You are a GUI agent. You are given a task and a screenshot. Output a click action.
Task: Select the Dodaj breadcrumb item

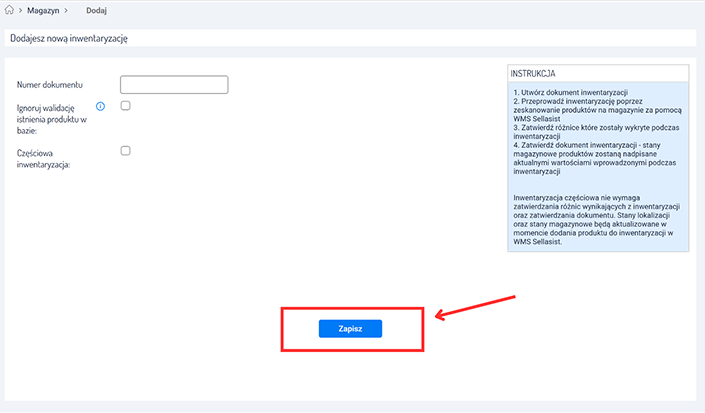coord(96,10)
